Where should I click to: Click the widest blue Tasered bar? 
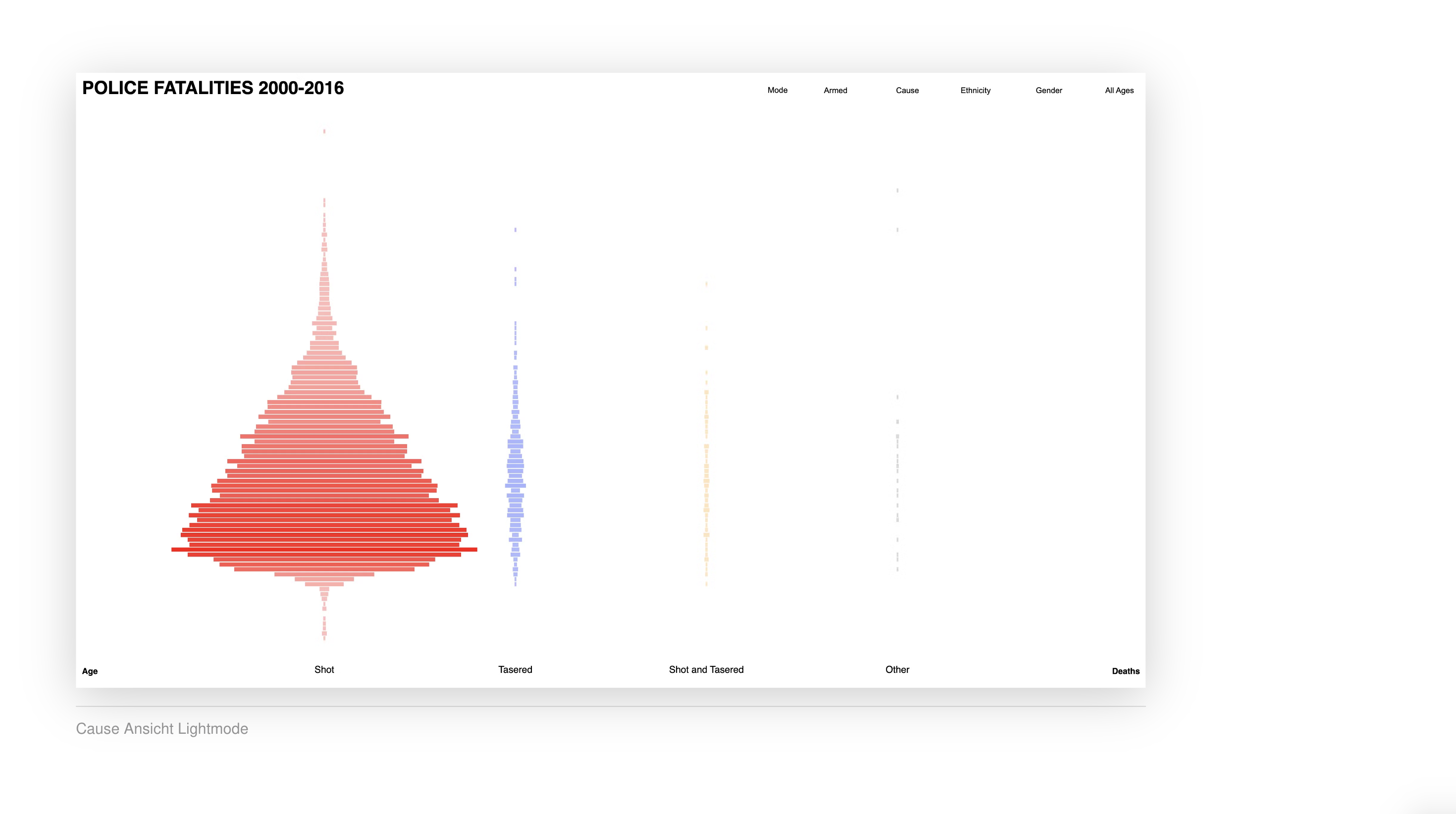[515, 486]
